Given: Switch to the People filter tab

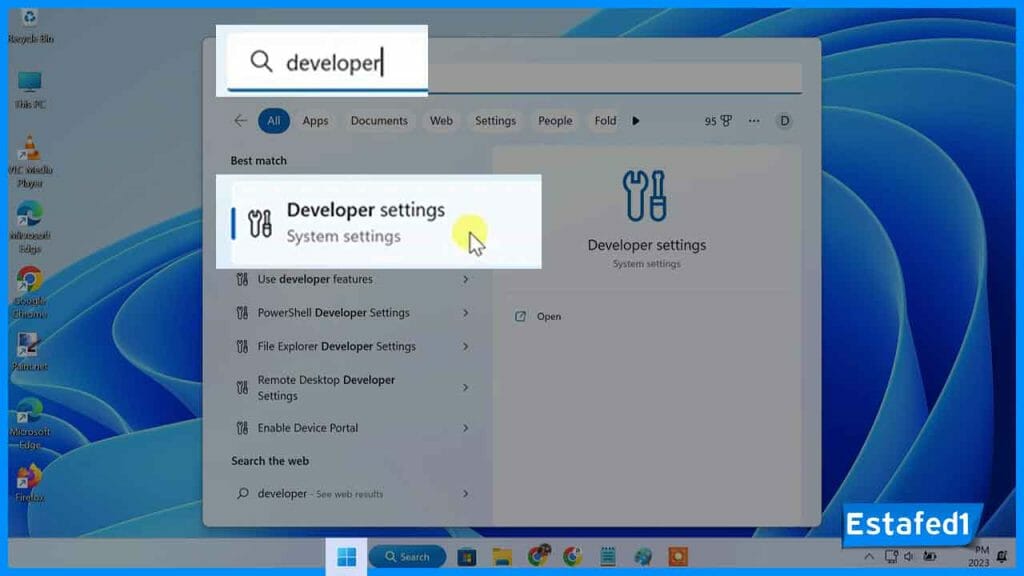Looking at the screenshot, I should (555, 121).
